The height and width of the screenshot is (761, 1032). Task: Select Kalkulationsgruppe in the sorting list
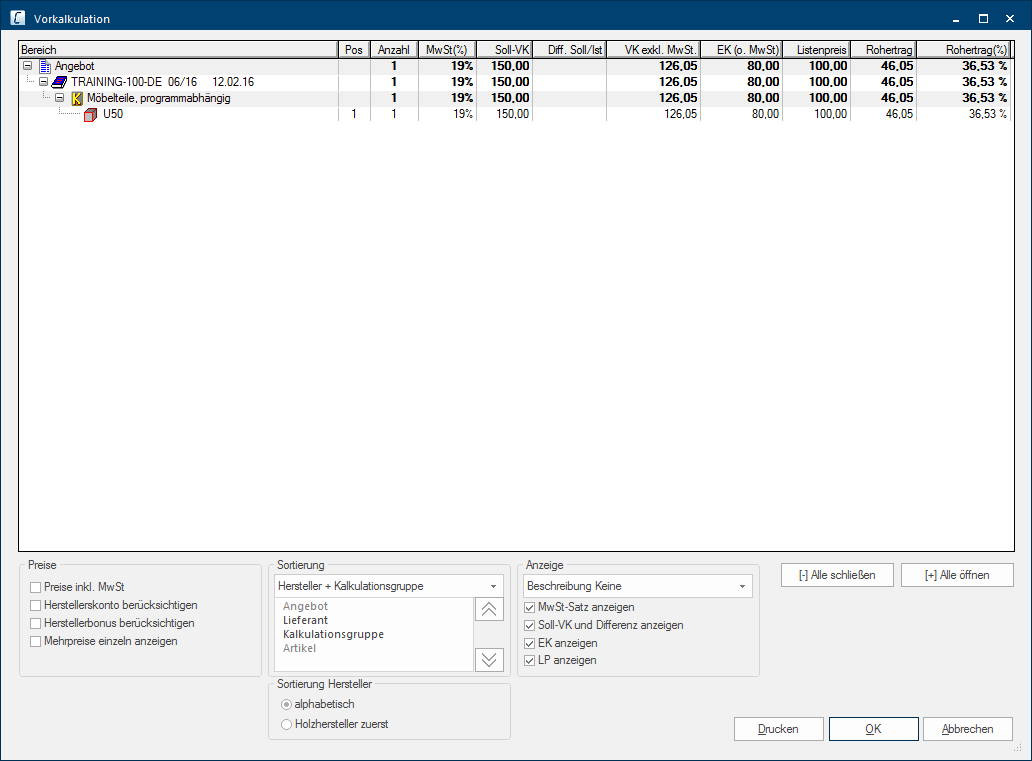[x=333, y=634]
